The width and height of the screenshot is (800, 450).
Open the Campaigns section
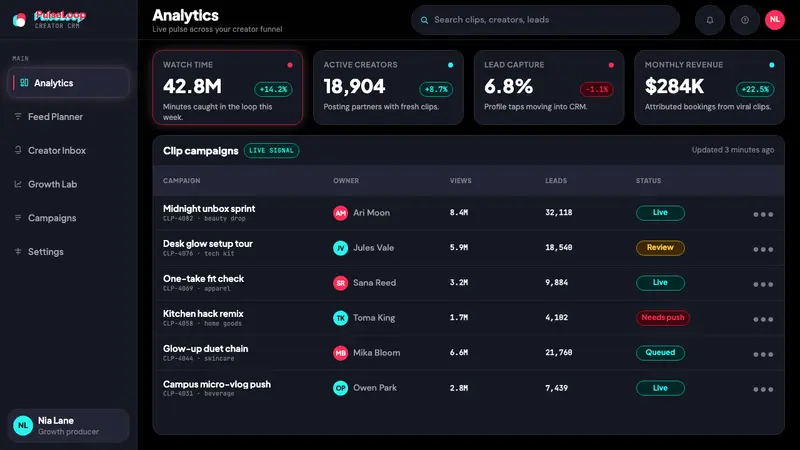pos(69,217)
